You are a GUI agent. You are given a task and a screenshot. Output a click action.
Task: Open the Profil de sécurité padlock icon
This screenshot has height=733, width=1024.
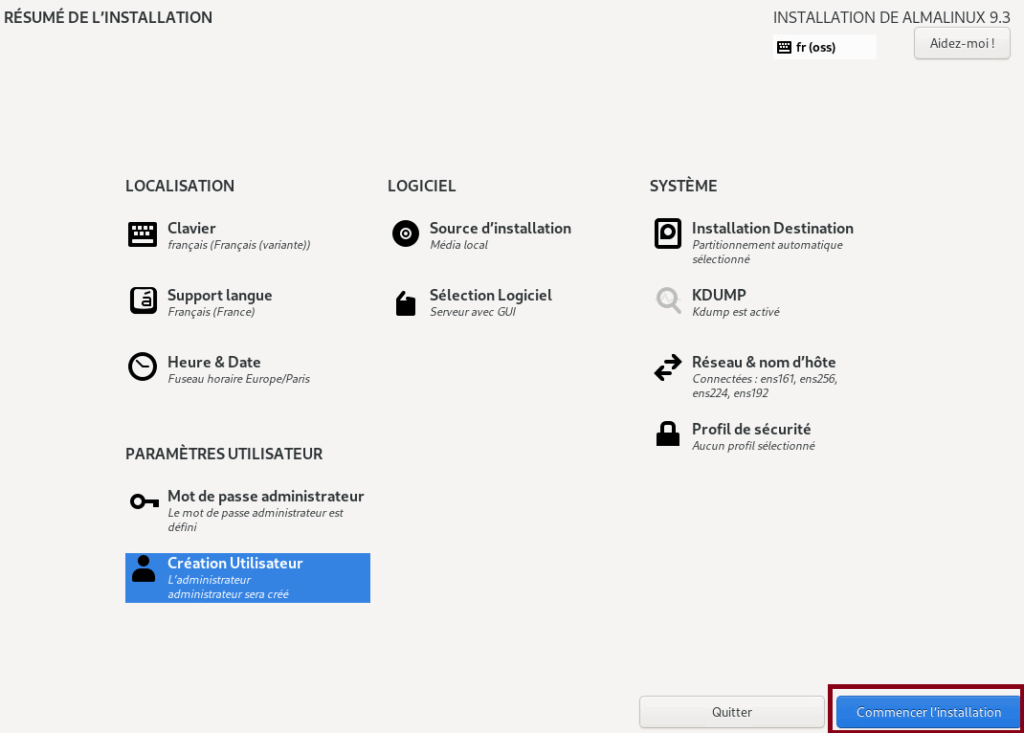click(668, 434)
